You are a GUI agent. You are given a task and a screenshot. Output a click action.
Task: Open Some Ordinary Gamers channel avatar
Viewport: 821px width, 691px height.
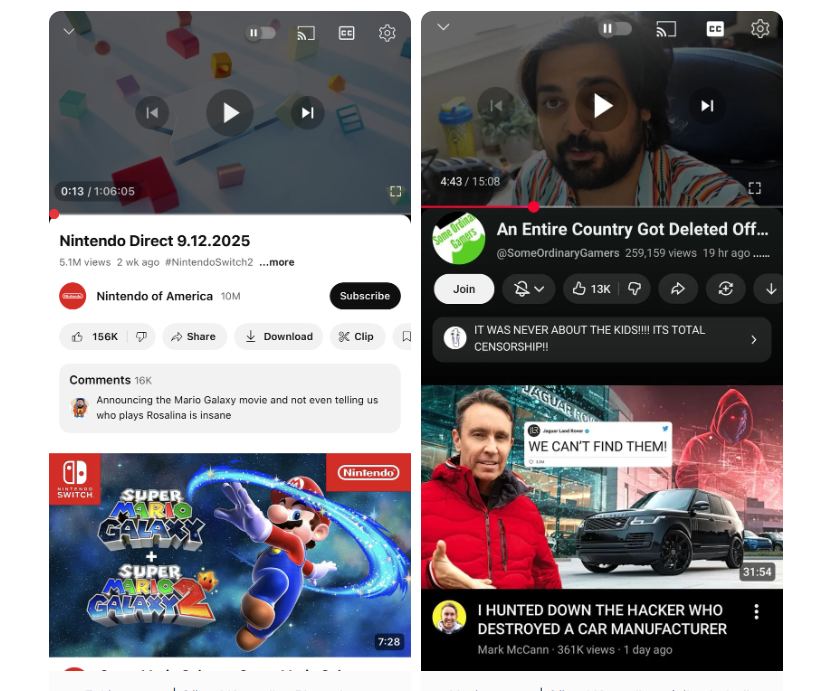pos(459,238)
